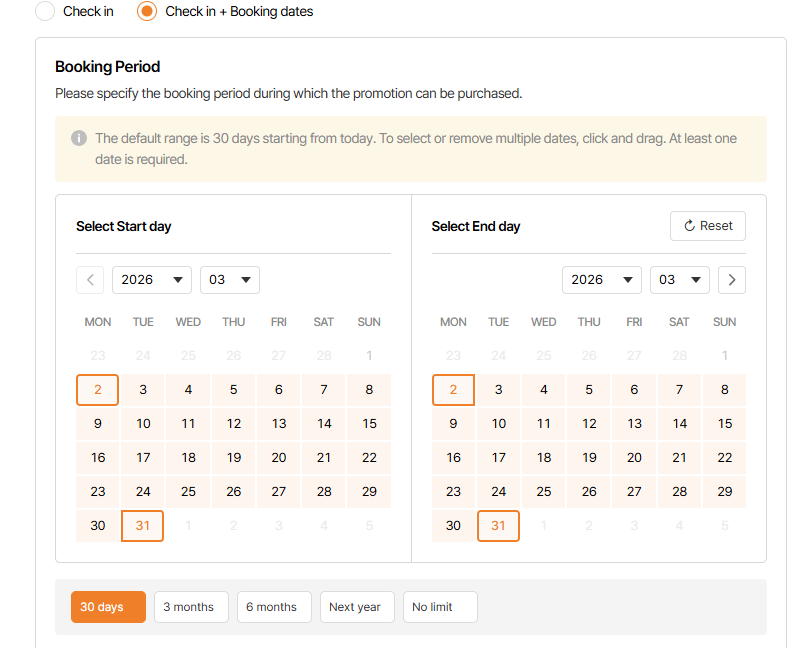Image resolution: width=801 pixels, height=648 pixels.
Task: Click the next month arrow icon
Action: click(732, 280)
